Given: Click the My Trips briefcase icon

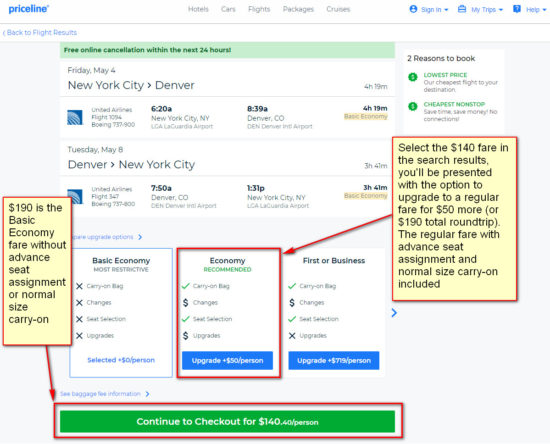Looking at the screenshot, I should [462, 9].
